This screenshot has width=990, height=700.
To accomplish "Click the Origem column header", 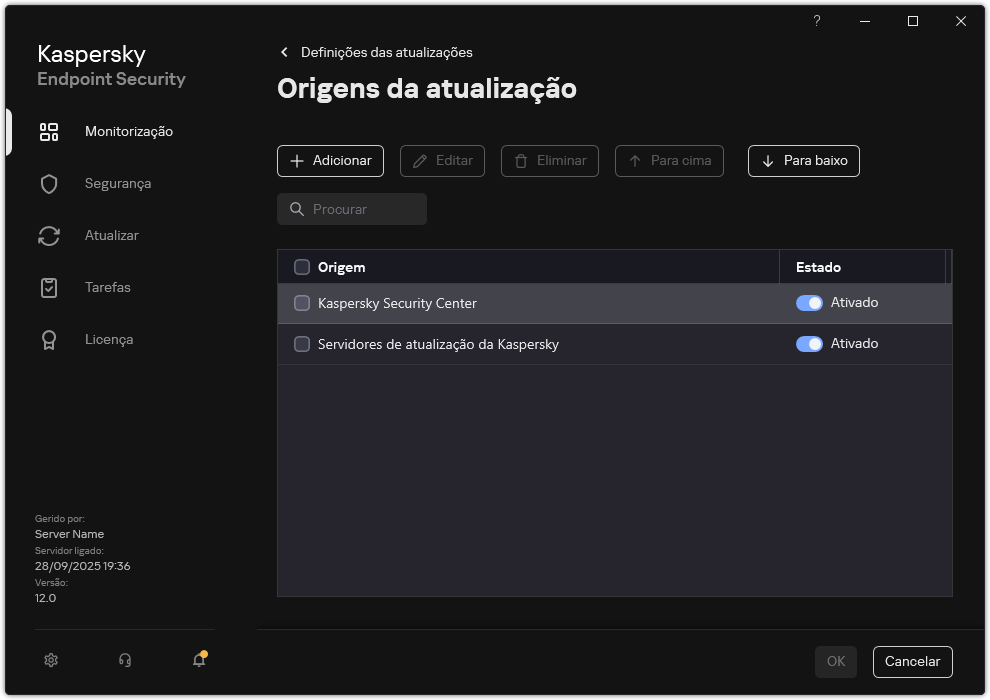I will coord(344,267).
